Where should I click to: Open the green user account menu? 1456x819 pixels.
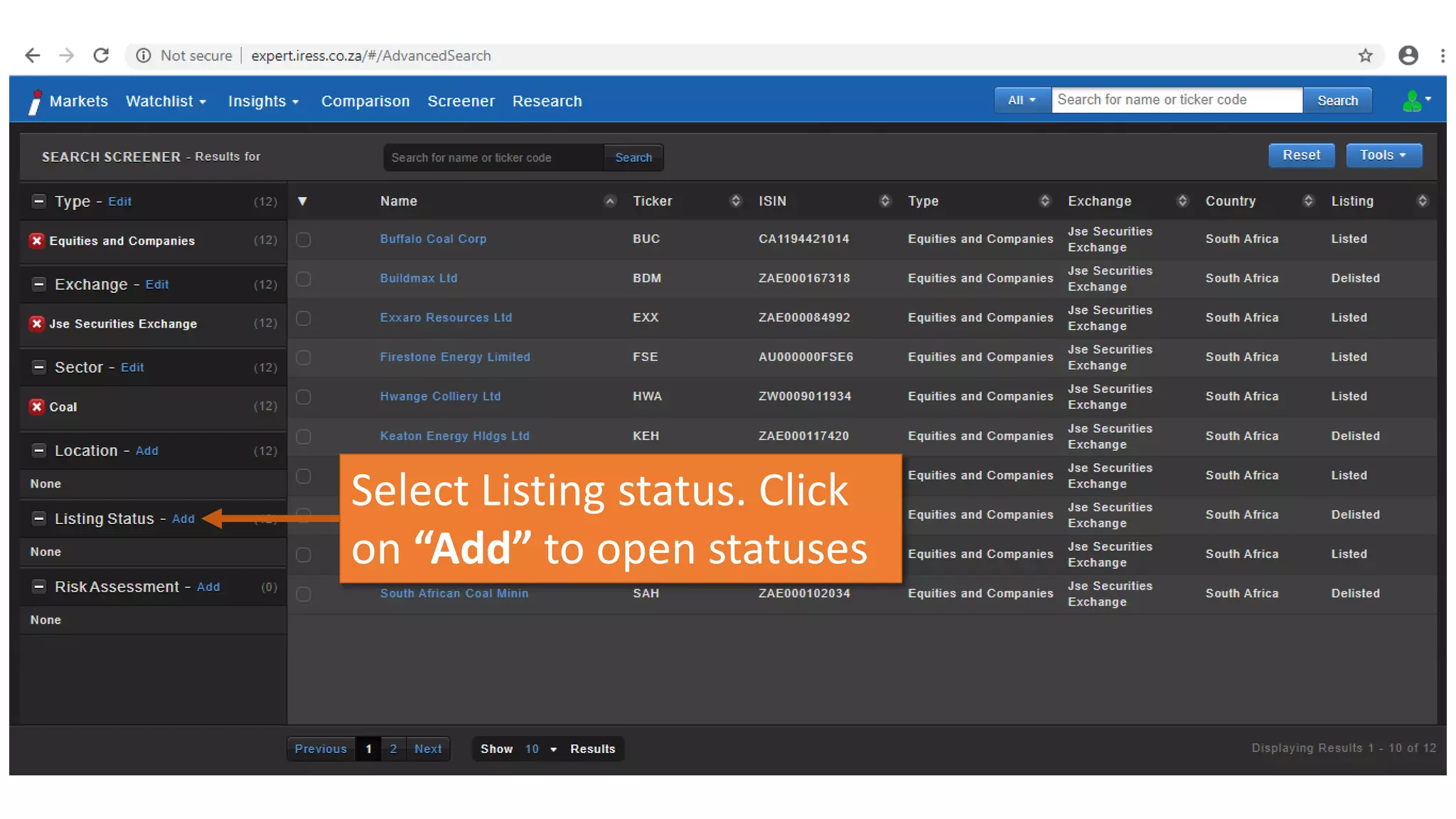pos(1416,101)
